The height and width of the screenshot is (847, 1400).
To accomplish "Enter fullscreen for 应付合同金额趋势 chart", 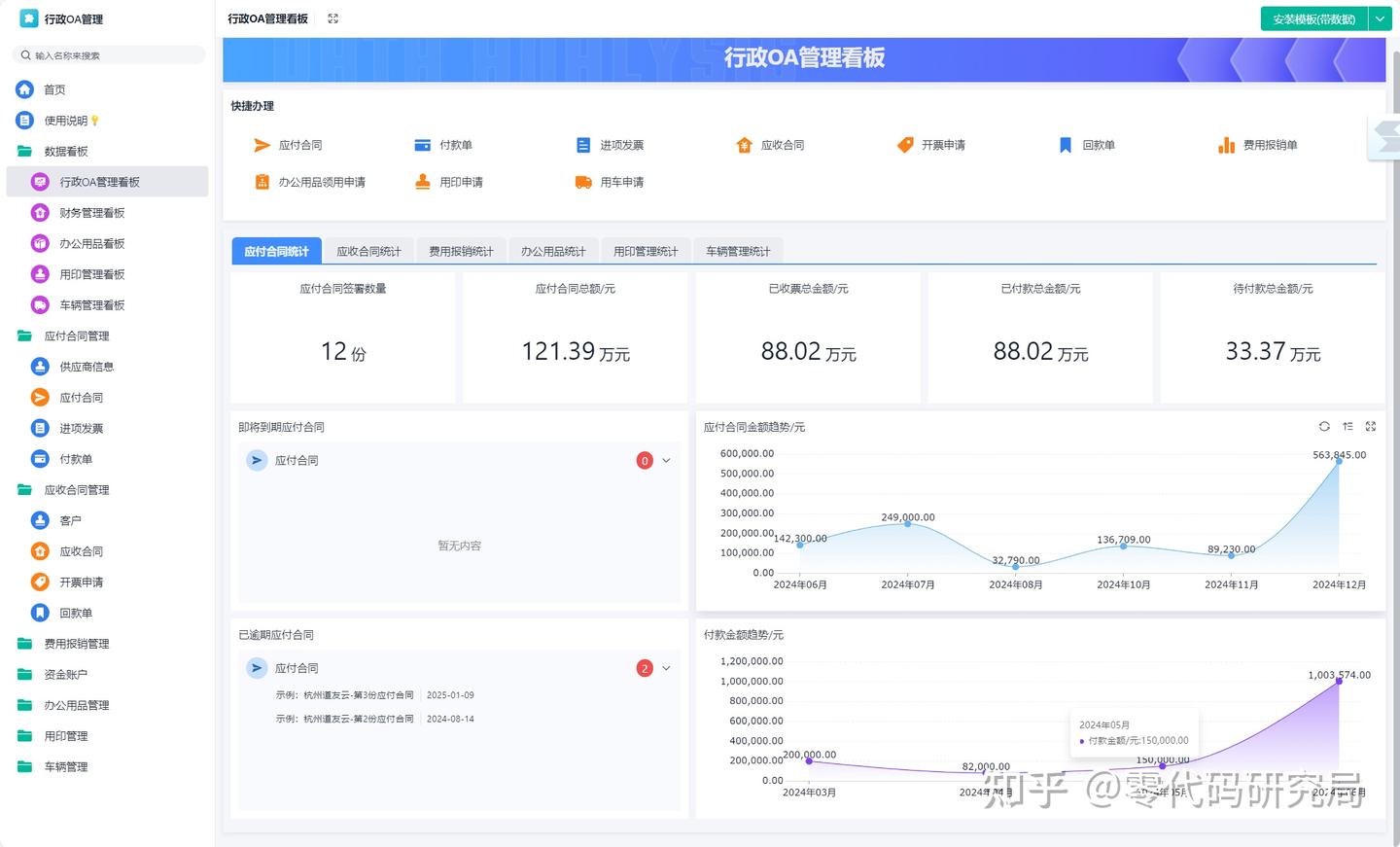I will 1371,426.
